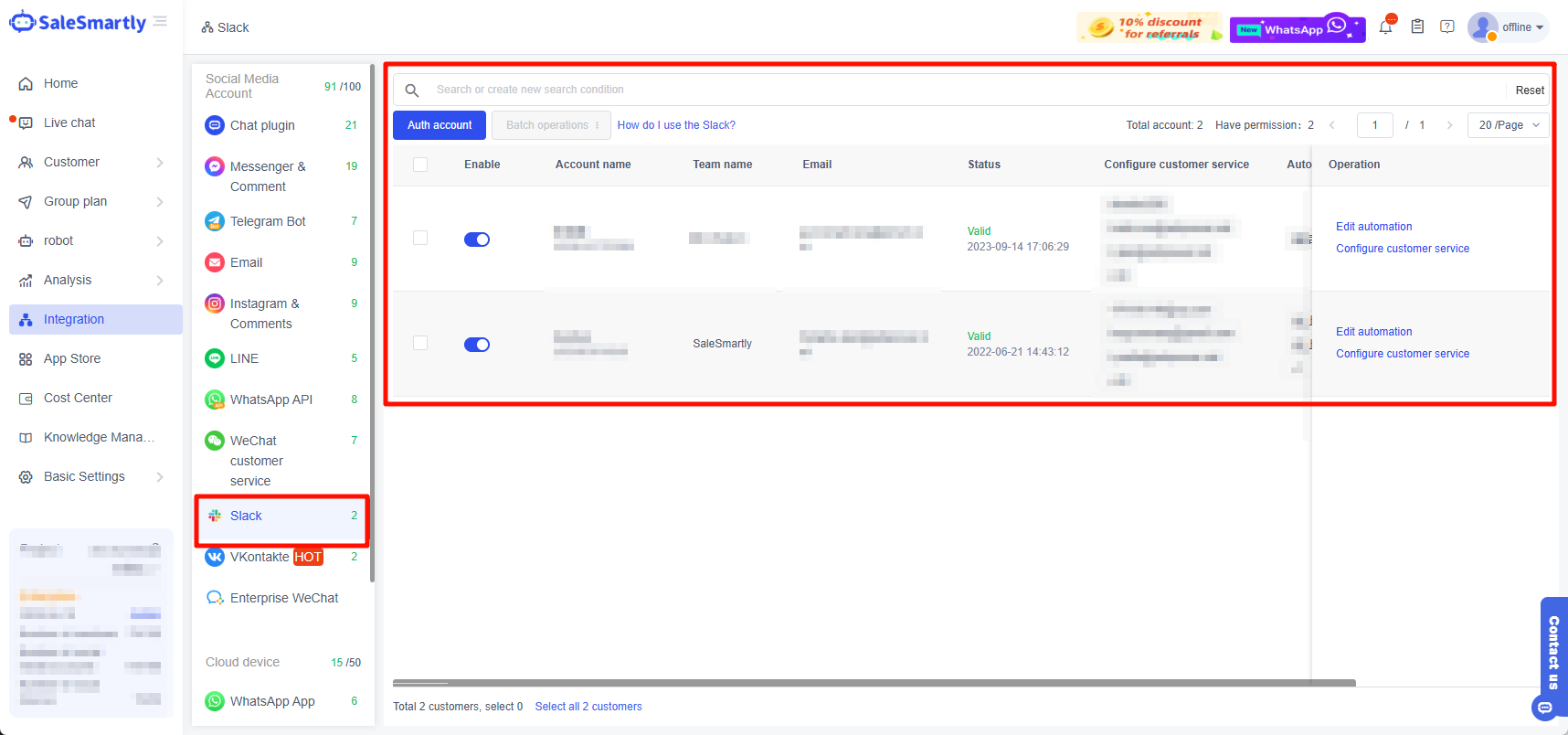Go to previous page arrow
This screenshot has height=735, width=1568.
click(x=1331, y=125)
